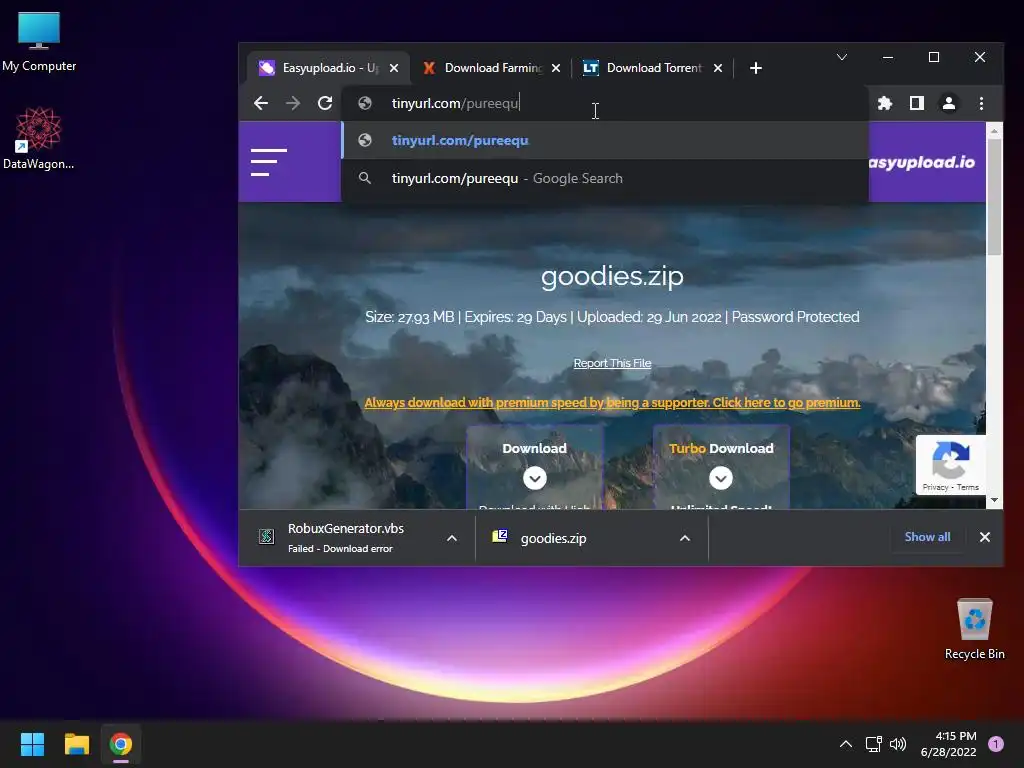Select the DataWagon desktop shortcut

(x=39, y=138)
